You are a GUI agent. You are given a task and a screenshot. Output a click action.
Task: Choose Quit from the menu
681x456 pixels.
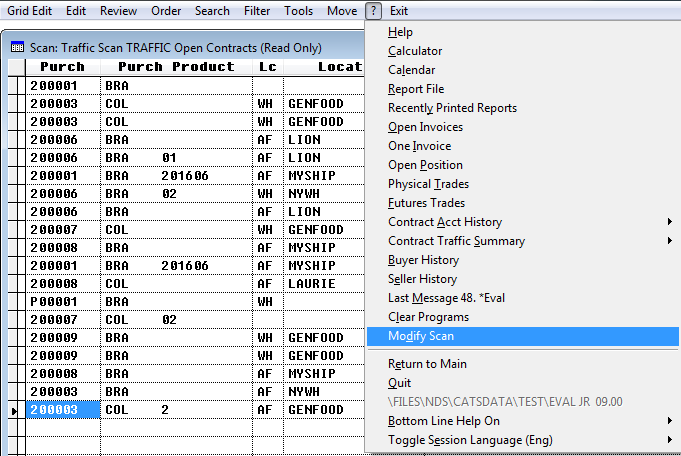tap(399, 383)
